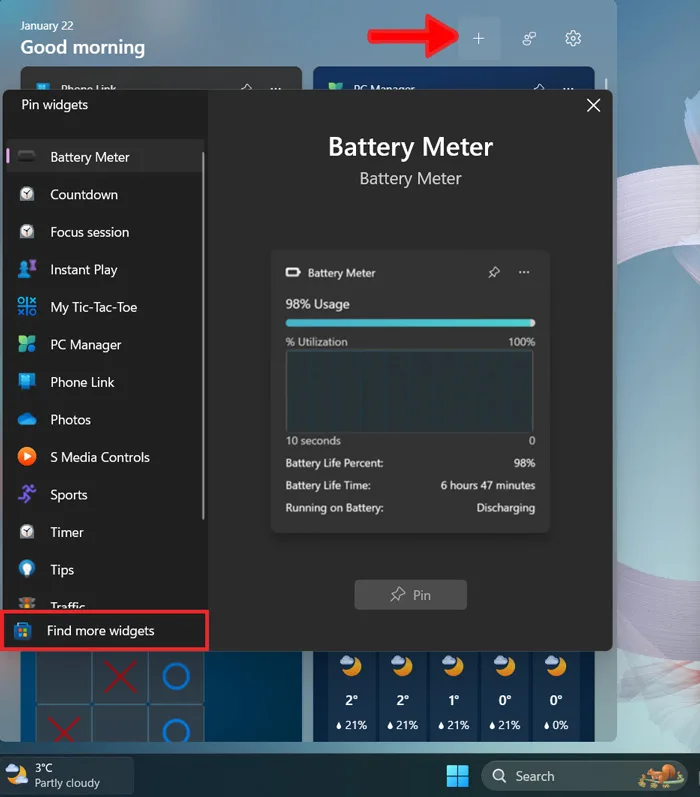Choose PC Manager from widget list
The height and width of the screenshot is (797, 700).
coord(105,345)
